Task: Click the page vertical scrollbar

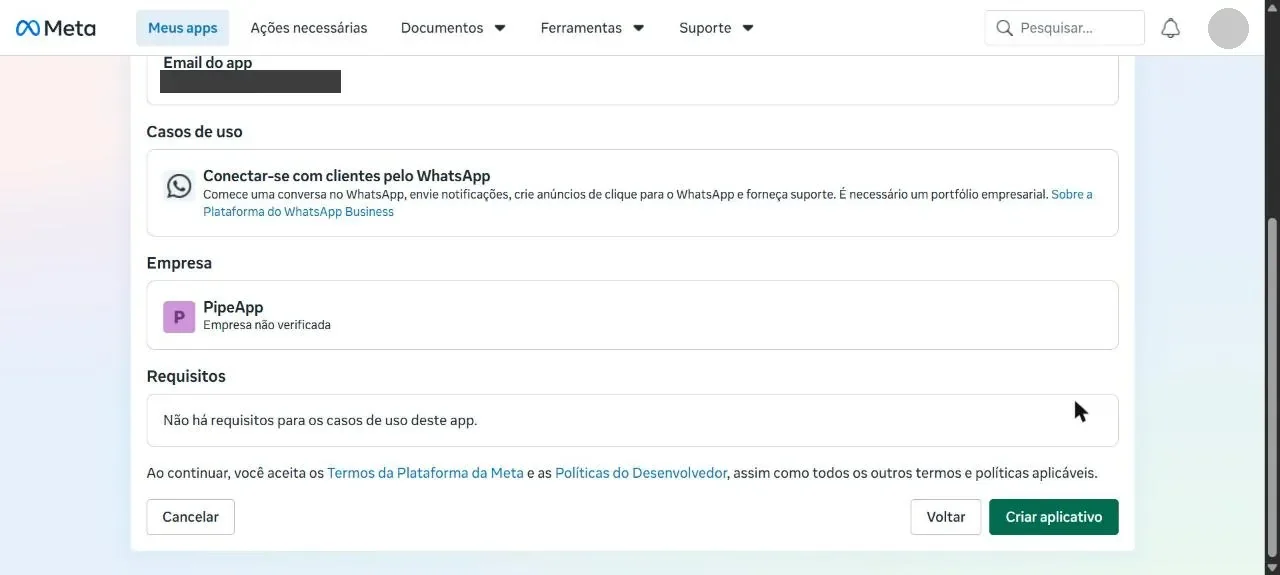Action: click(1272, 385)
